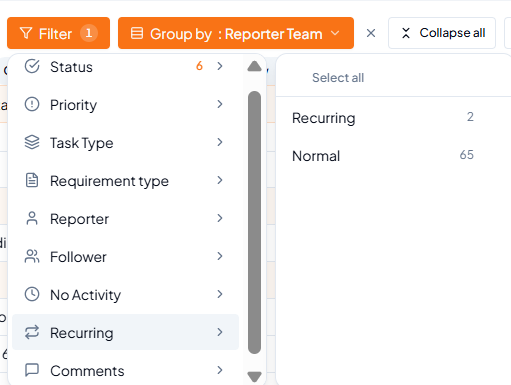The image size is (511, 385).
Task: Expand the Recurring submenu chevron
Action: coord(220,332)
